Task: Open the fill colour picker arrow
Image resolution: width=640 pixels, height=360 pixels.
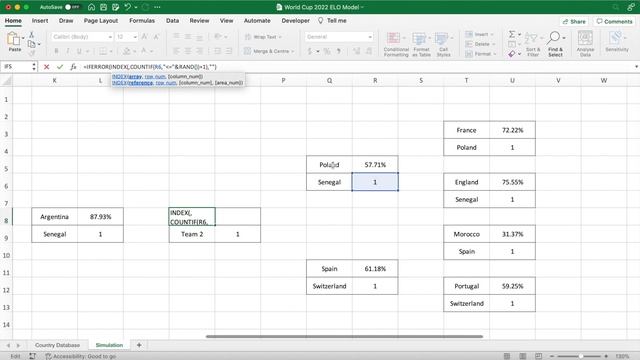Action: 134,51
